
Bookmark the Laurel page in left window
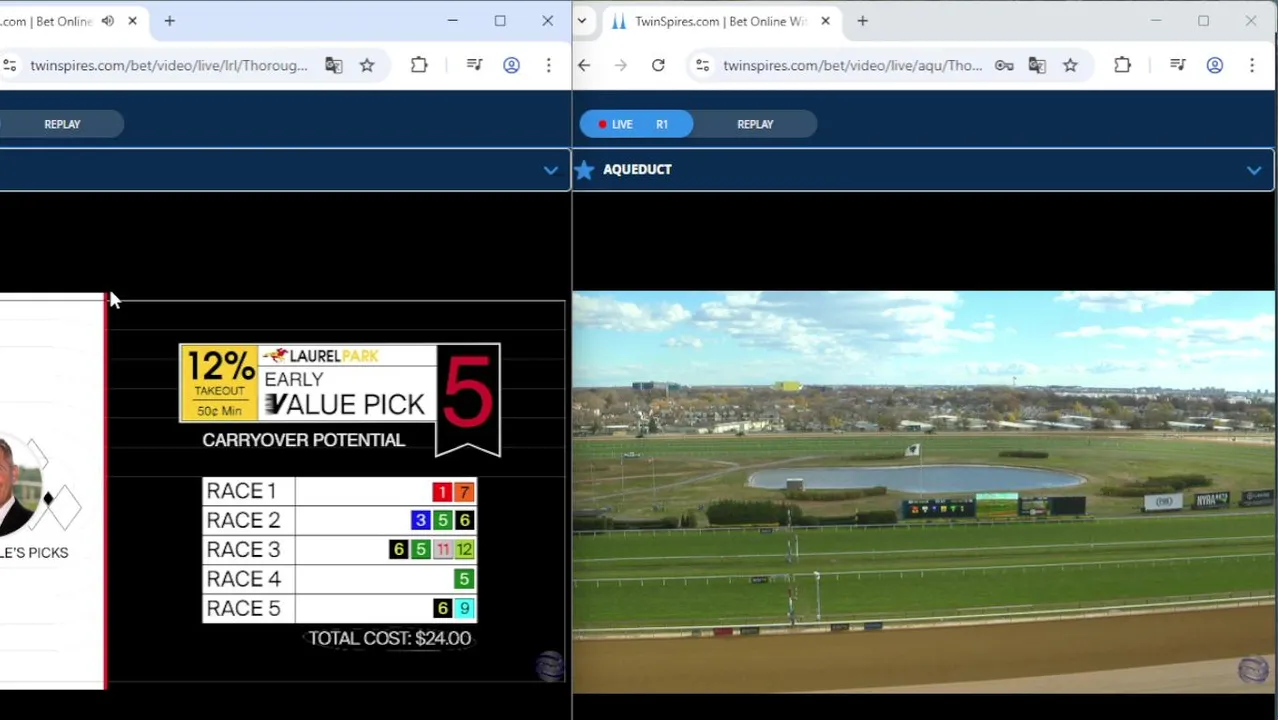[x=367, y=65]
